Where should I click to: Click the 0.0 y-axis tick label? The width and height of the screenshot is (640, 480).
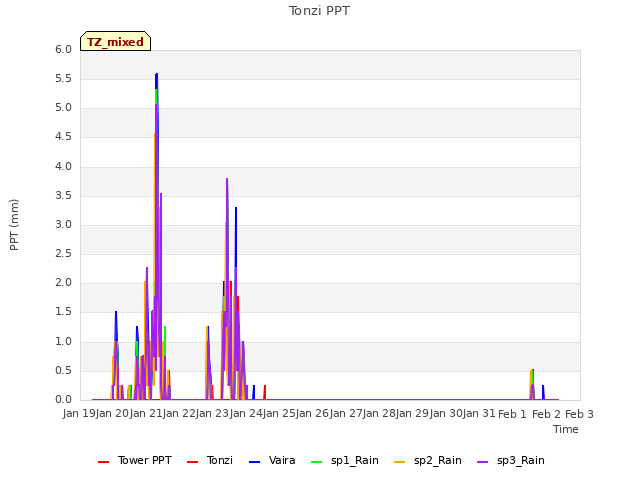pyautogui.click(x=63, y=400)
